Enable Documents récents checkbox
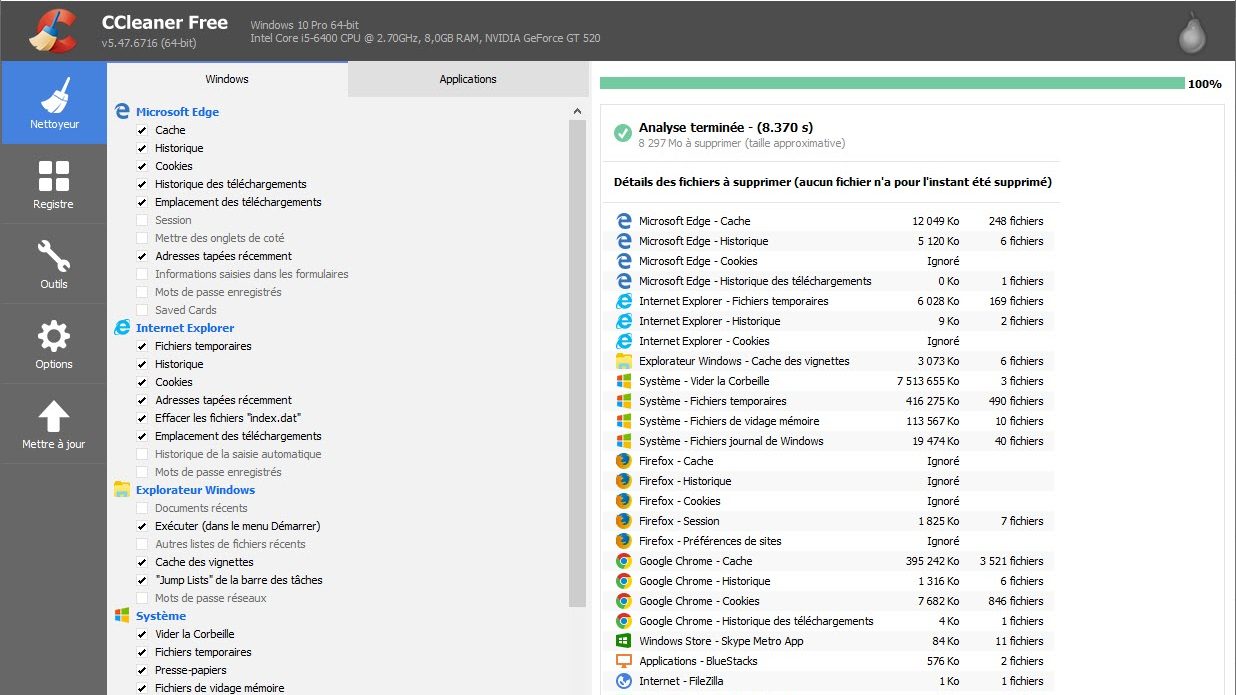This screenshot has height=695, width=1236. coord(142,508)
